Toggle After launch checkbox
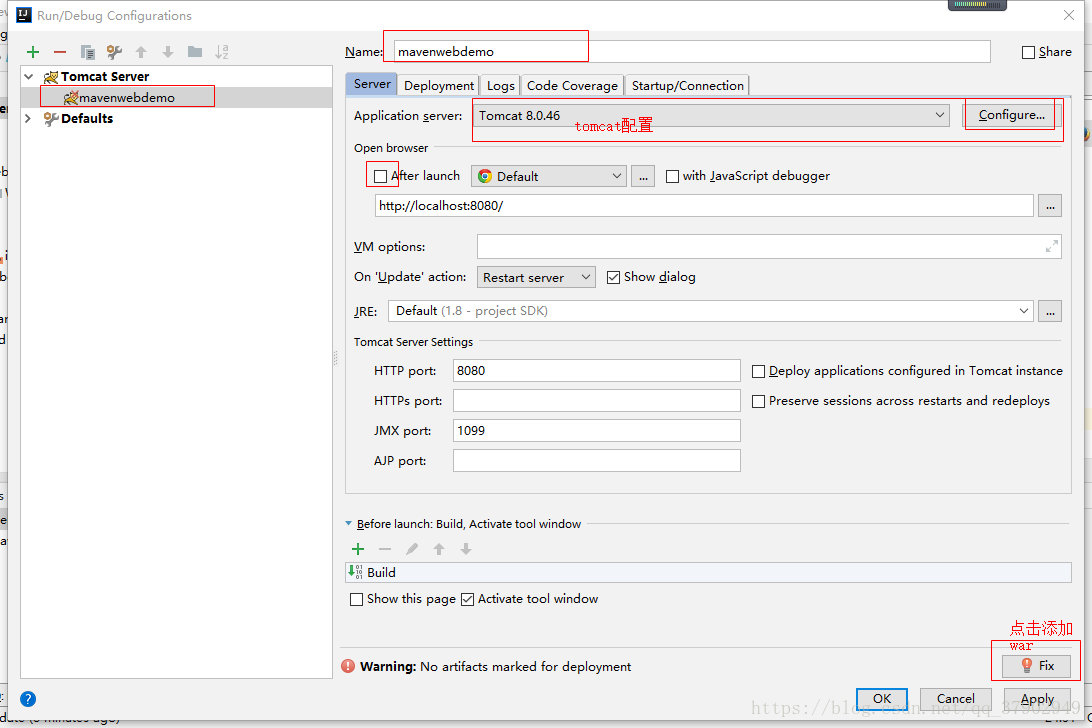 tap(380, 176)
